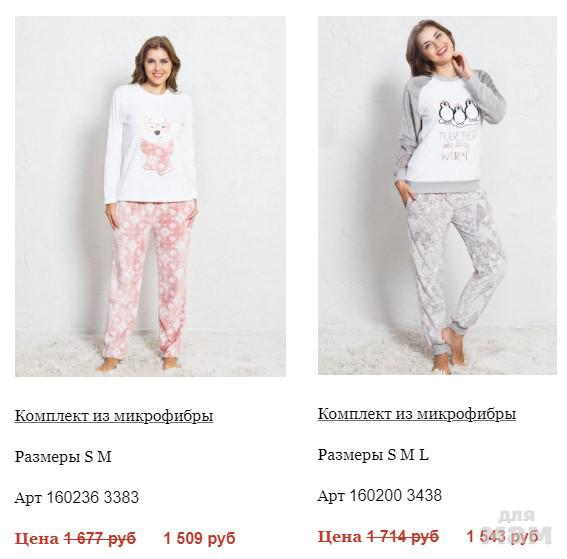Open right Комплект из микрофибры product link
Viewport: 567px width, 559px height.
[x=417, y=414]
